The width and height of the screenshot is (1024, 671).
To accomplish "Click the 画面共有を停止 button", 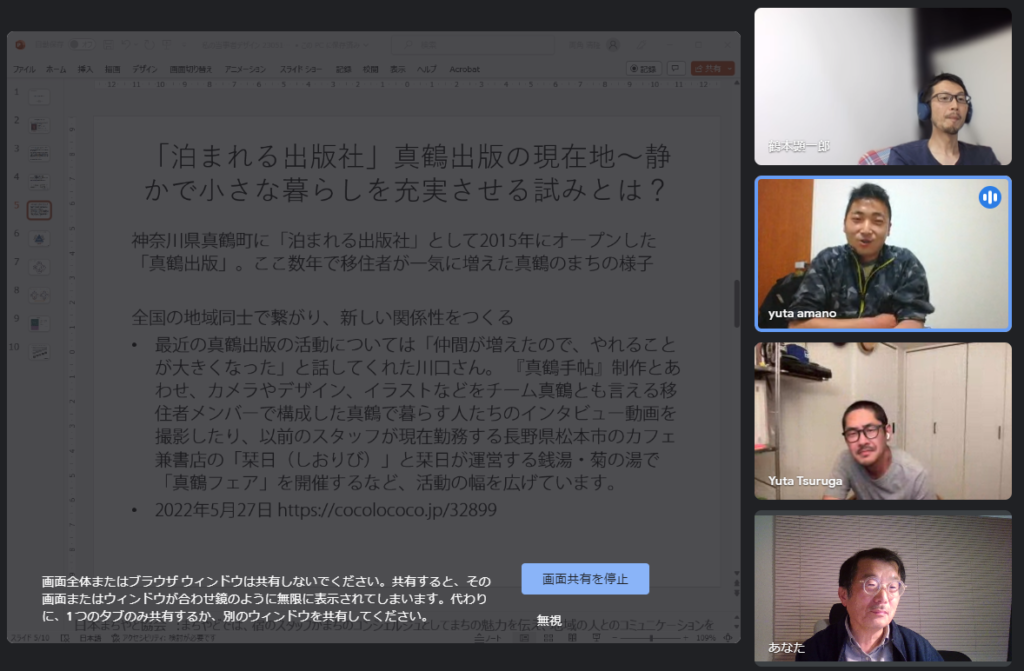I will tap(584, 578).
